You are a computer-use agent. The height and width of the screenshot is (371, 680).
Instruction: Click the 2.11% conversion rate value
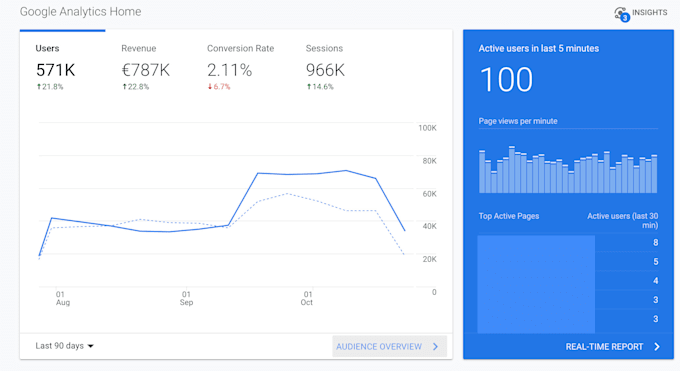click(x=229, y=70)
